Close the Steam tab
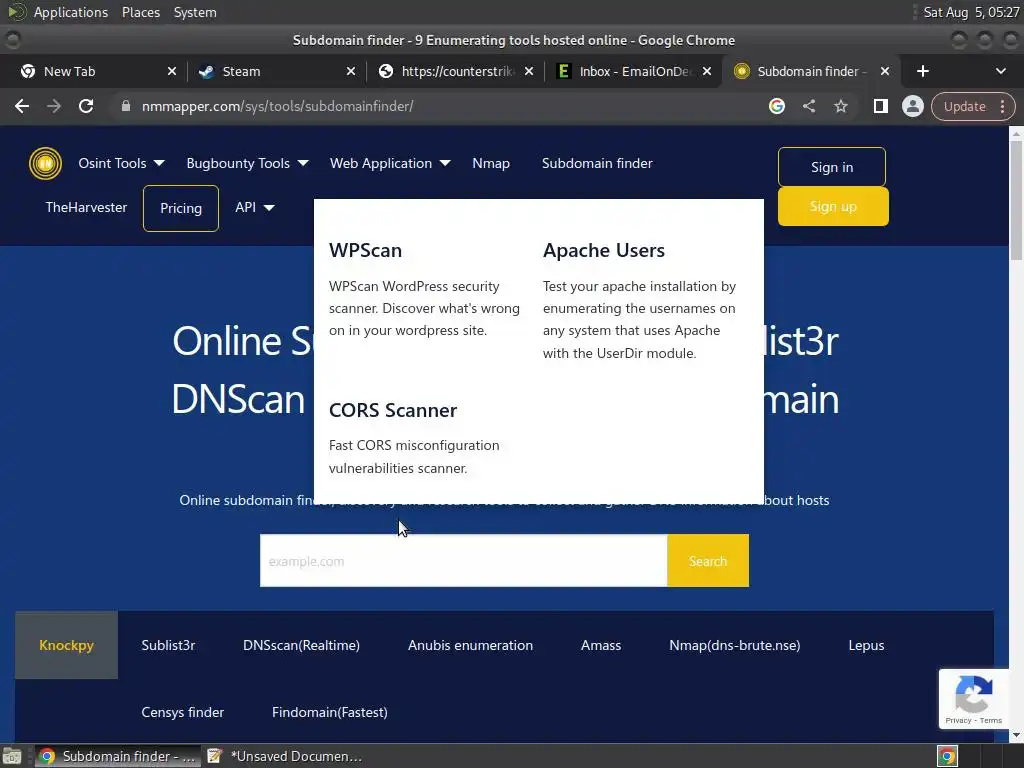 click(351, 71)
